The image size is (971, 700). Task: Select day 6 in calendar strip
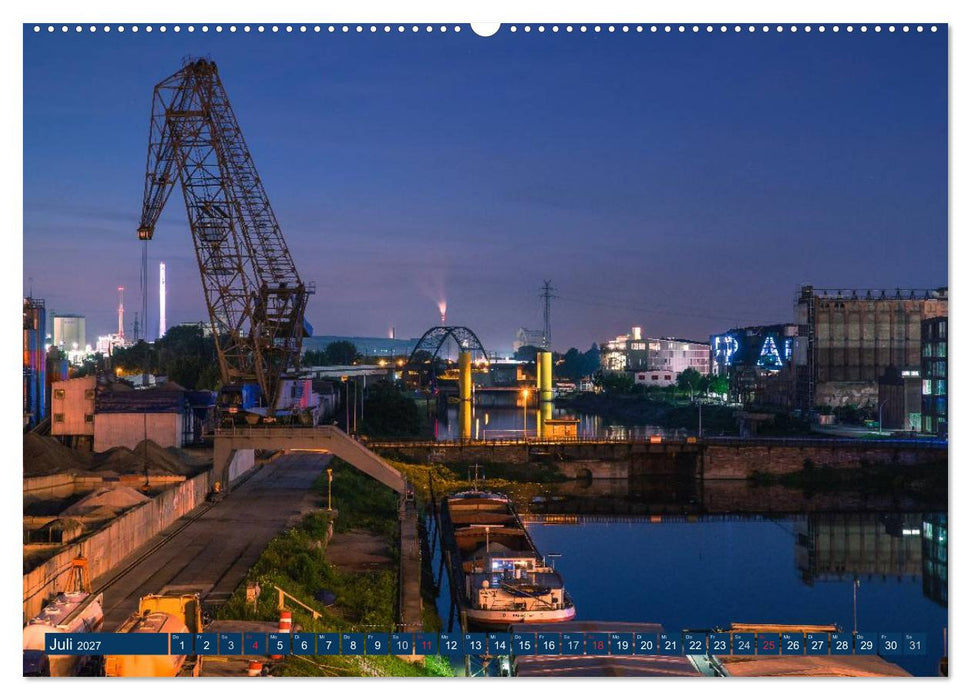303,644
